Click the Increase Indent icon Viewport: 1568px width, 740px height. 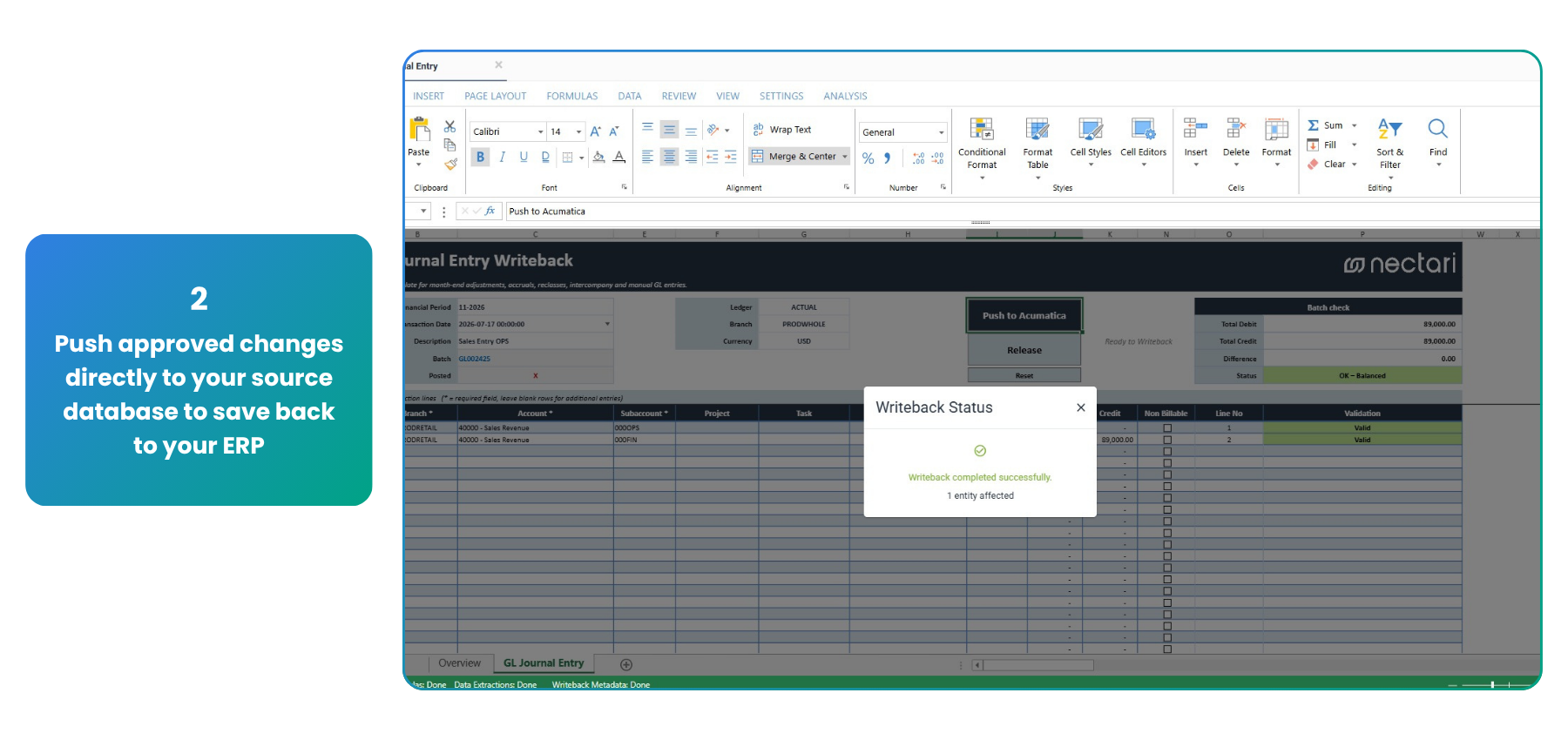pyautogui.click(x=730, y=157)
